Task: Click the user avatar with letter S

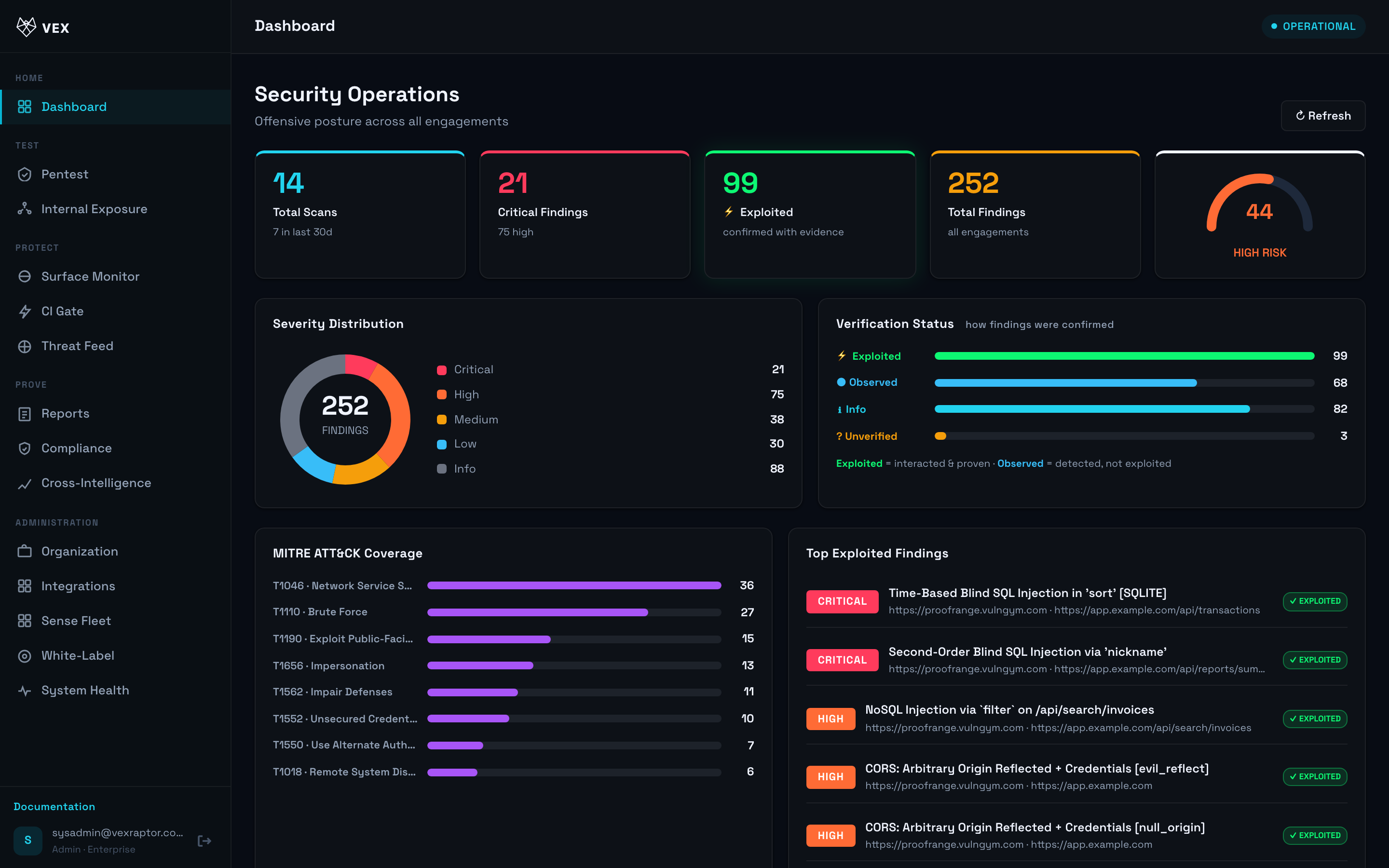Action: click(x=27, y=841)
